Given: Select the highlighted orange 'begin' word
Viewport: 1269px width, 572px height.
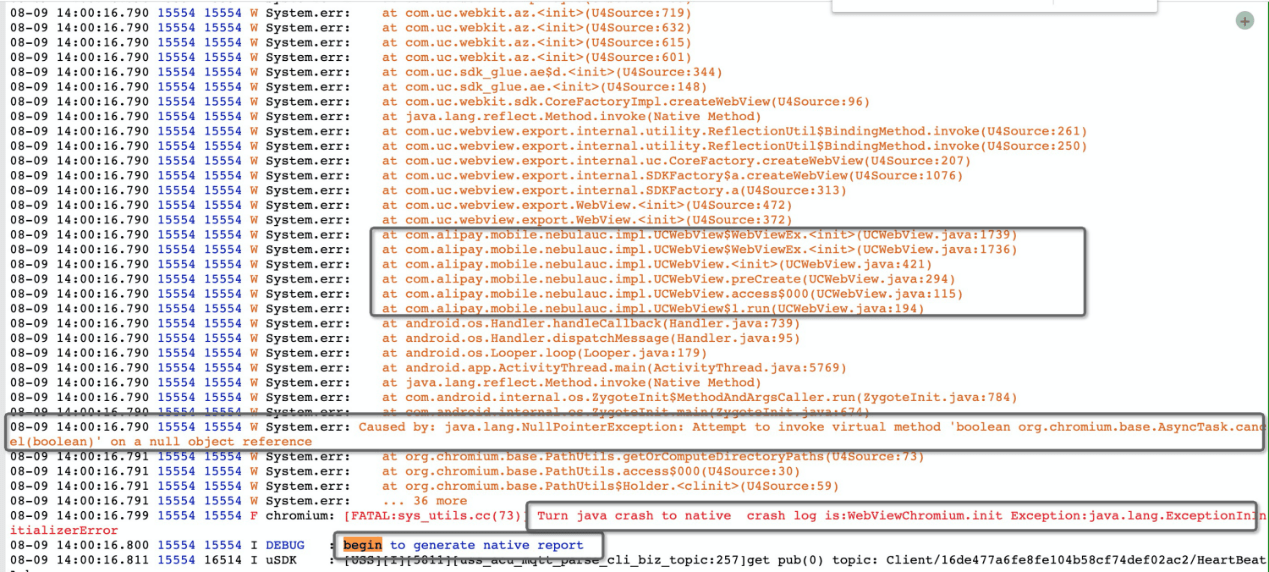Looking at the screenshot, I should (x=362, y=545).
